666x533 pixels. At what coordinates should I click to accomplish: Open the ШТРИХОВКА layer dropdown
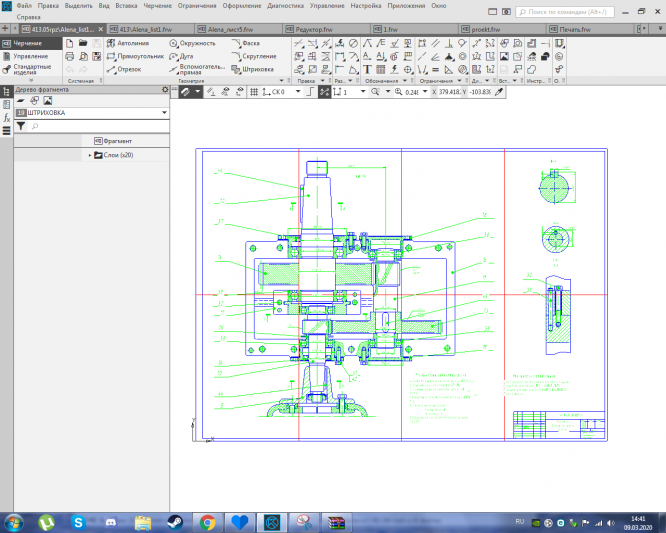coord(163,114)
